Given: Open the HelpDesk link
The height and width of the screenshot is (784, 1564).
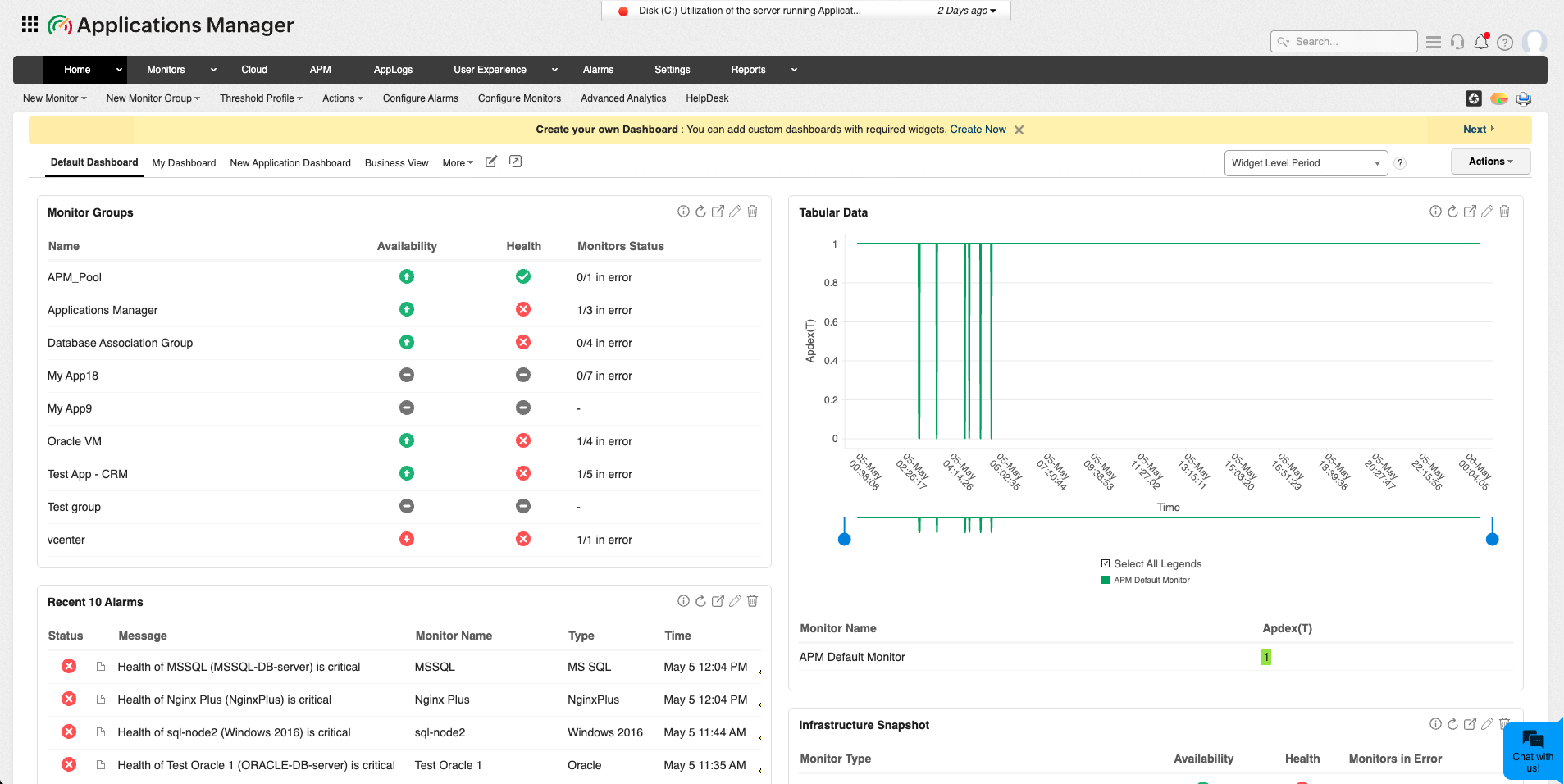Looking at the screenshot, I should click(x=707, y=98).
